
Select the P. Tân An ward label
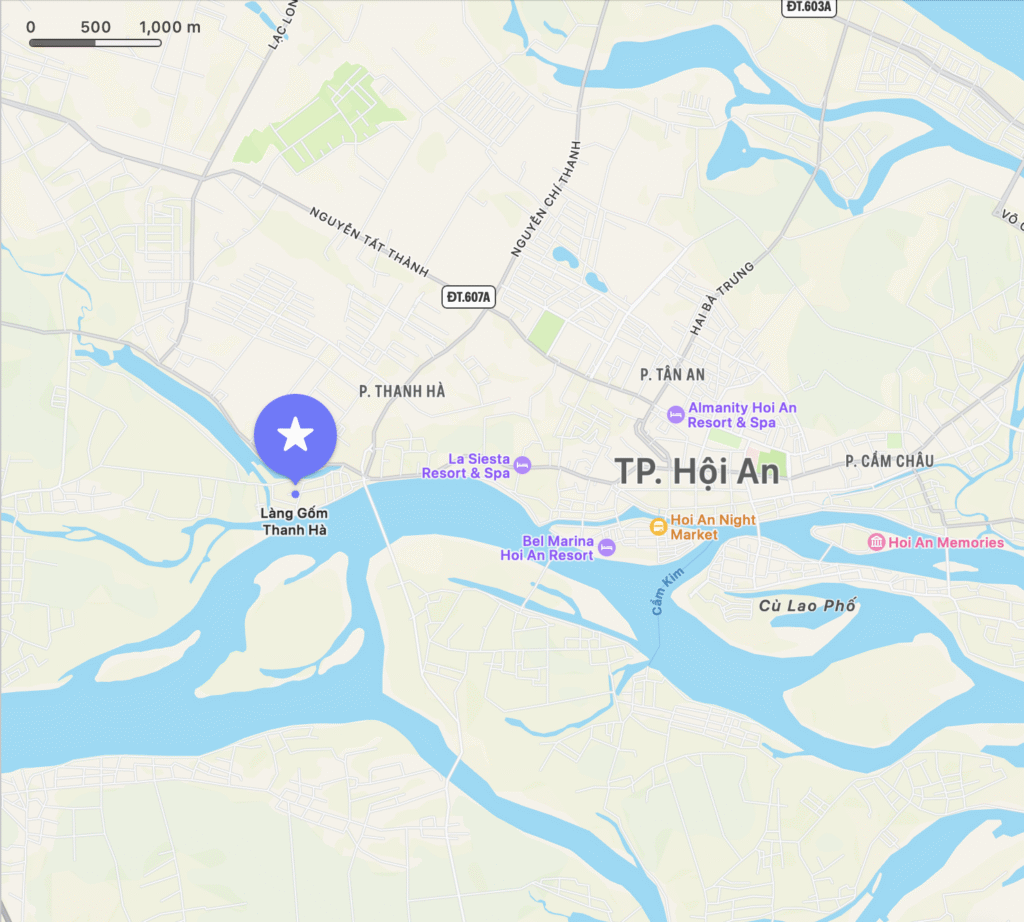[673, 375]
